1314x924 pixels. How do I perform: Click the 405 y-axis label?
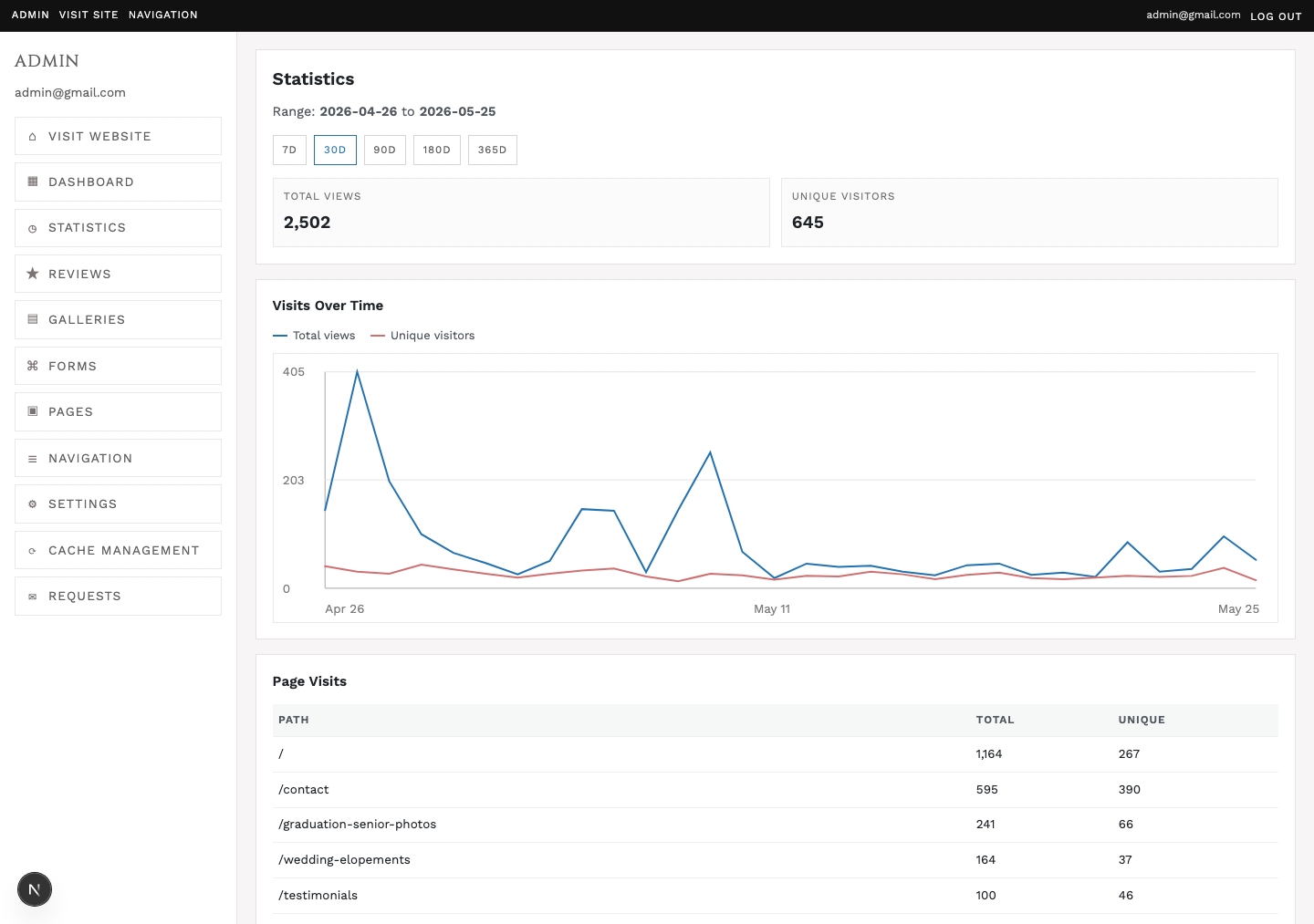tap(294, 372)
